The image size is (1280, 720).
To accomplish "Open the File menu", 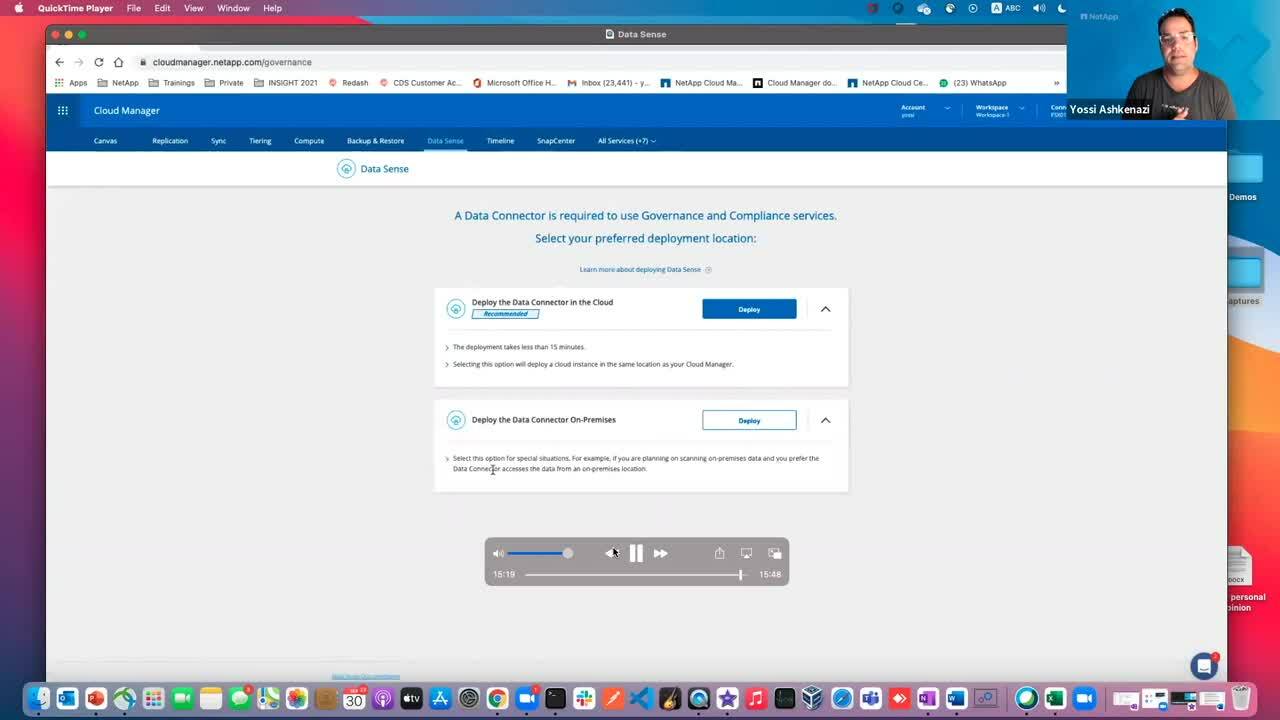I will point(134,8).
